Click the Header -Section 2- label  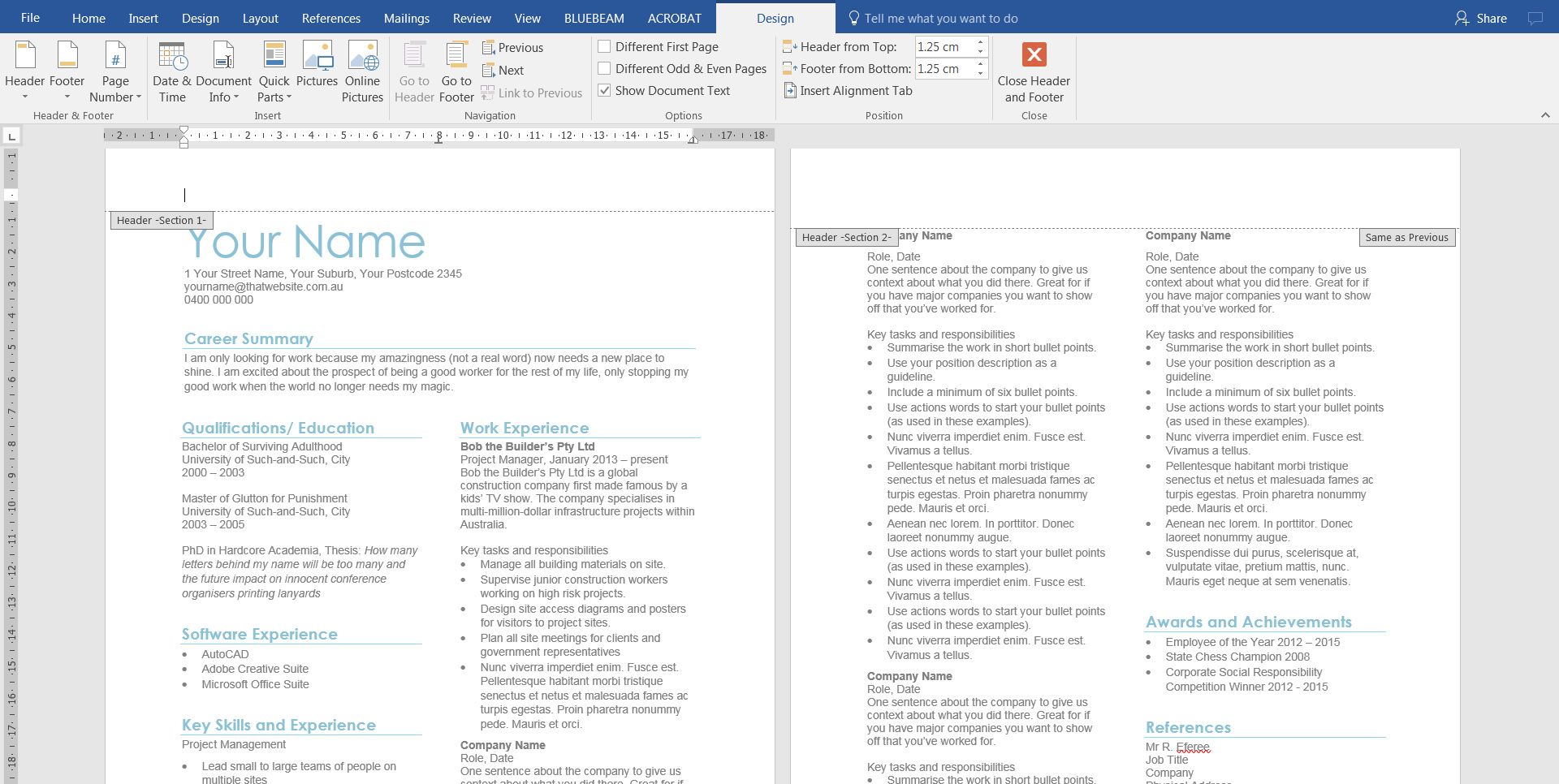[x=847, y=237]
